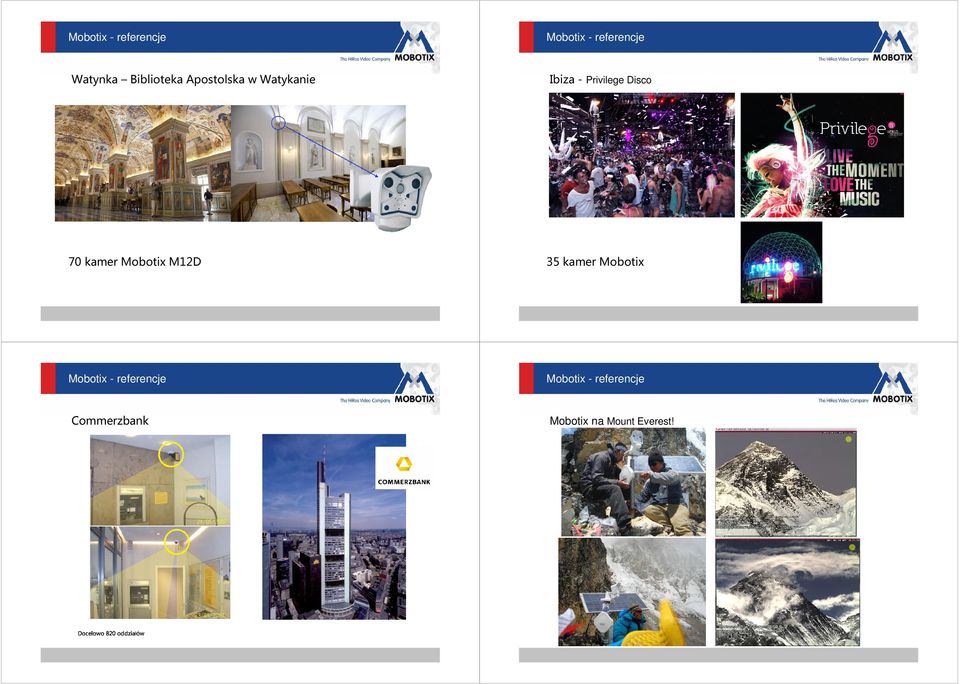The height and width of the screenshot is (684, 960).
Task: Click the 'Docelowo 820 oddziałów' caption
Action: pyautogui.click(x=111, y=633)
